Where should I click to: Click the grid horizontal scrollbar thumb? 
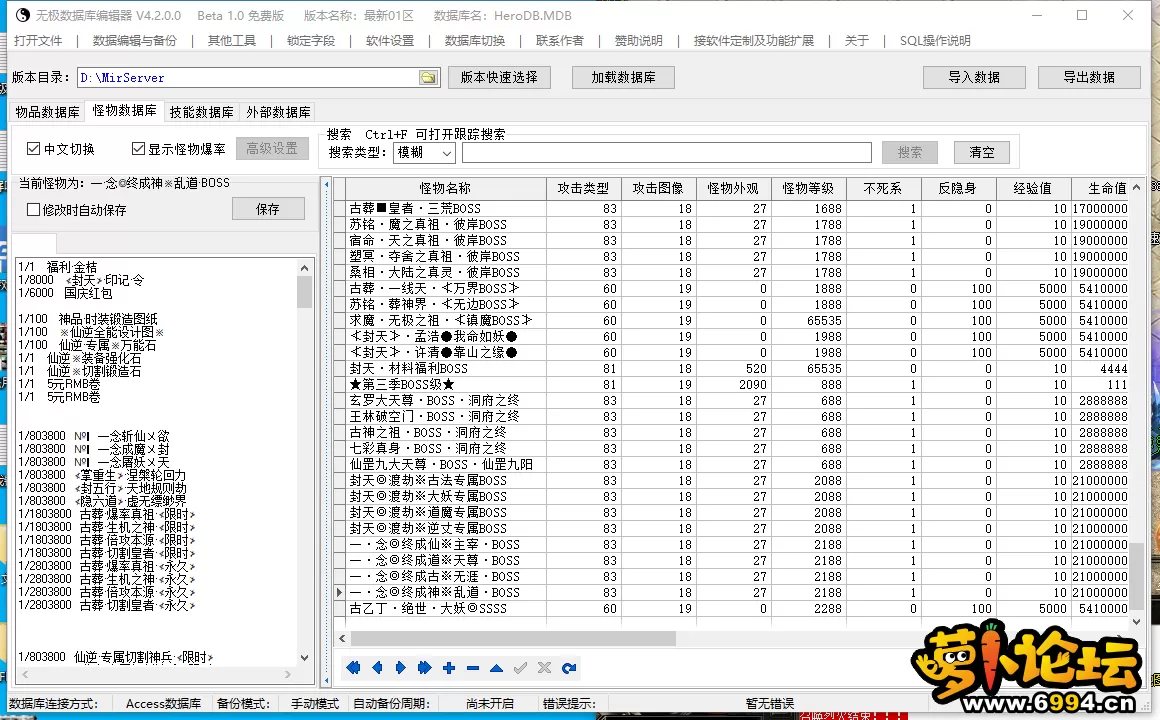(x=513, y=638)
